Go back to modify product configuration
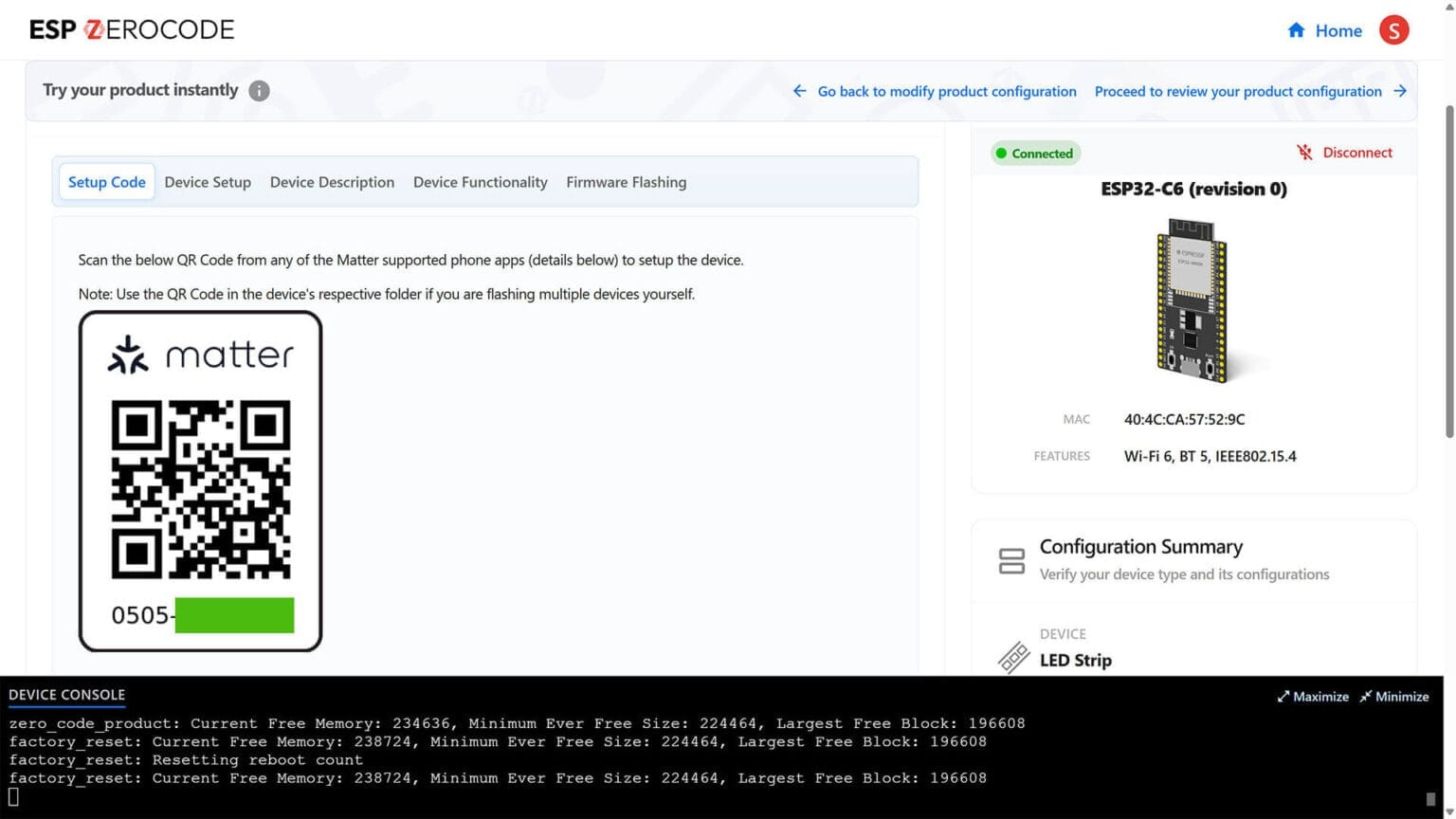The height and width of the screenshot is (819, 1456). (946, 91)
